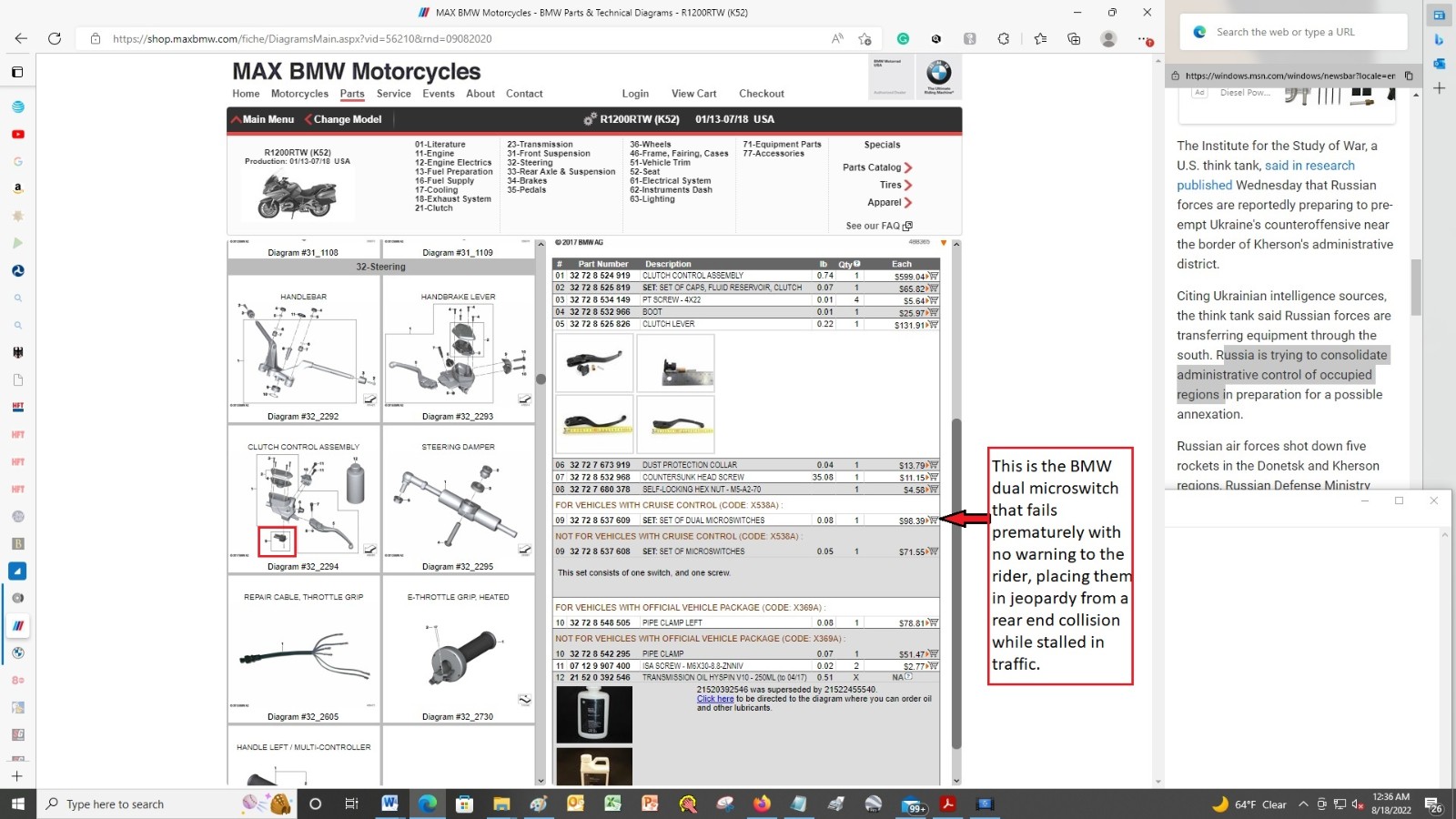Add Clutch Control Assembly to cart
This screenshot has width=1456, height=819.
pos(933,276)
